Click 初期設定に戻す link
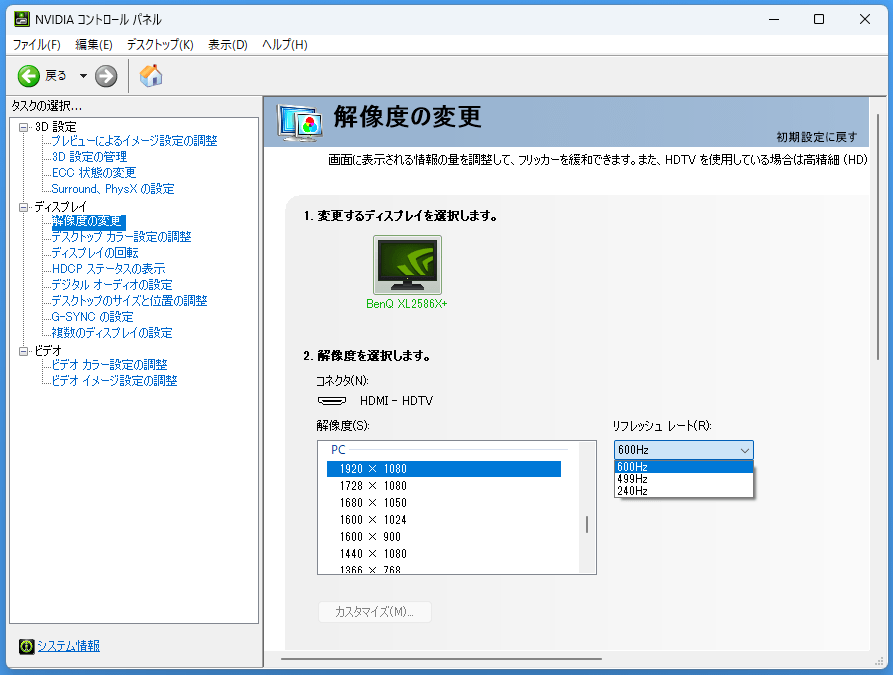 click(x=817, y=137)
